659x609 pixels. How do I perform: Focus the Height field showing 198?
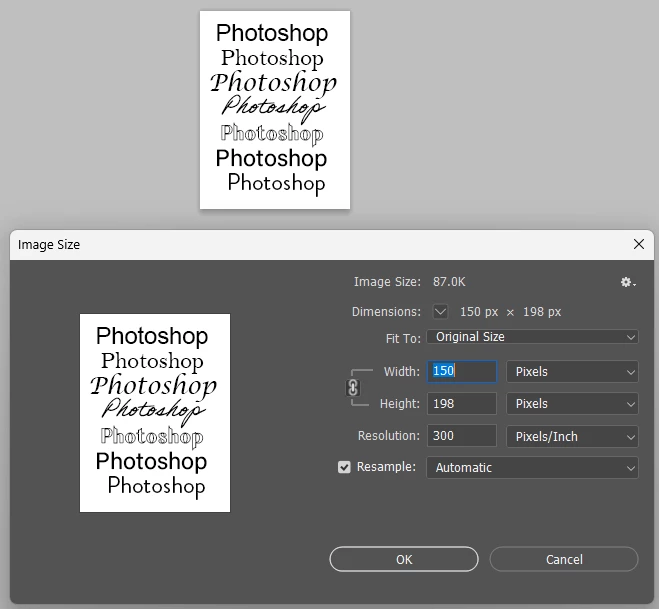pos(462,403)
